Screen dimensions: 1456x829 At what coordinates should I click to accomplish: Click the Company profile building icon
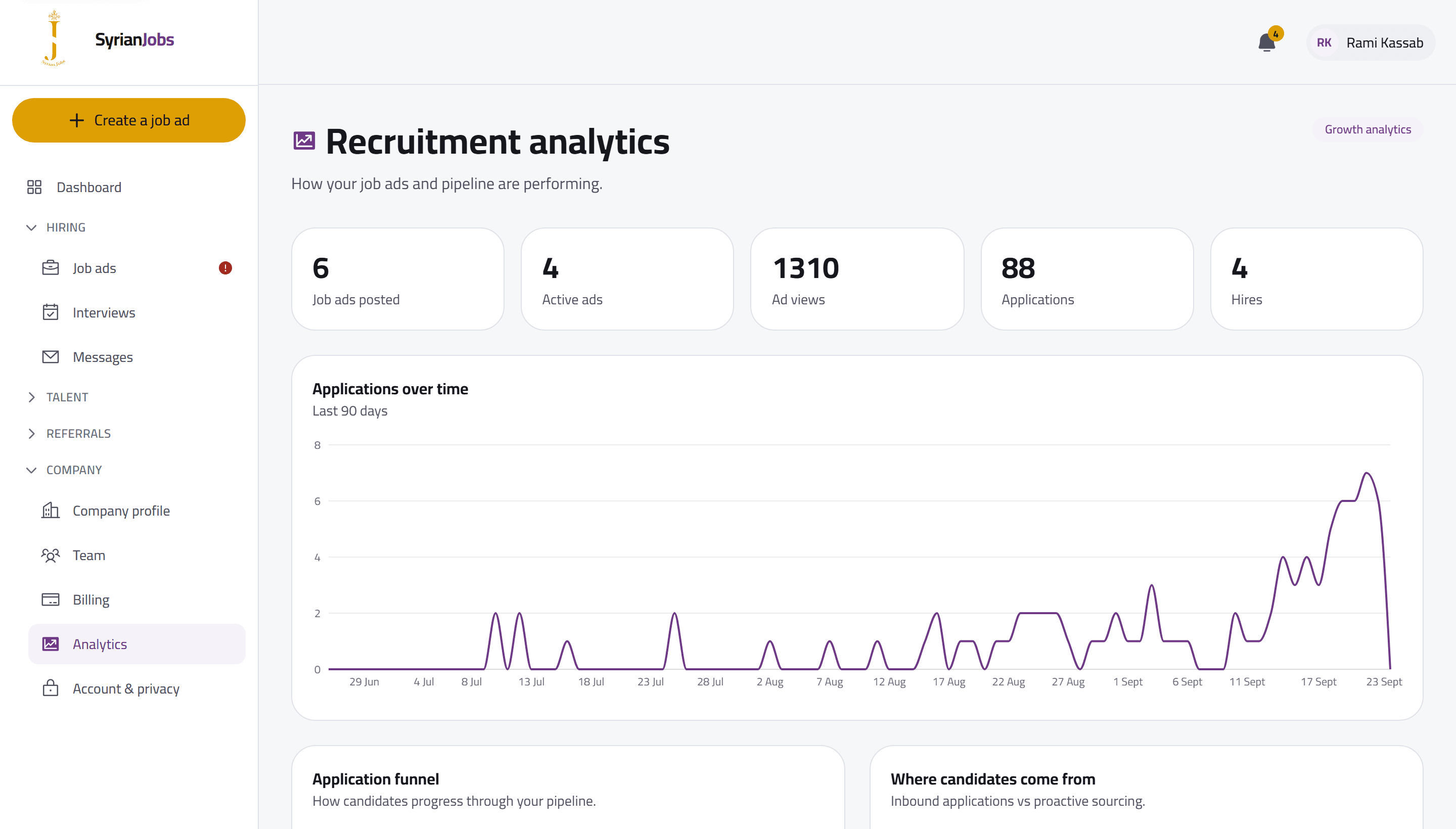50,510
